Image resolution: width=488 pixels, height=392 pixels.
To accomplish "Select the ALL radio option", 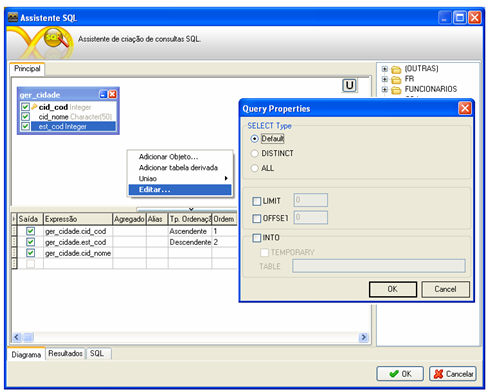I will (254, 168).
